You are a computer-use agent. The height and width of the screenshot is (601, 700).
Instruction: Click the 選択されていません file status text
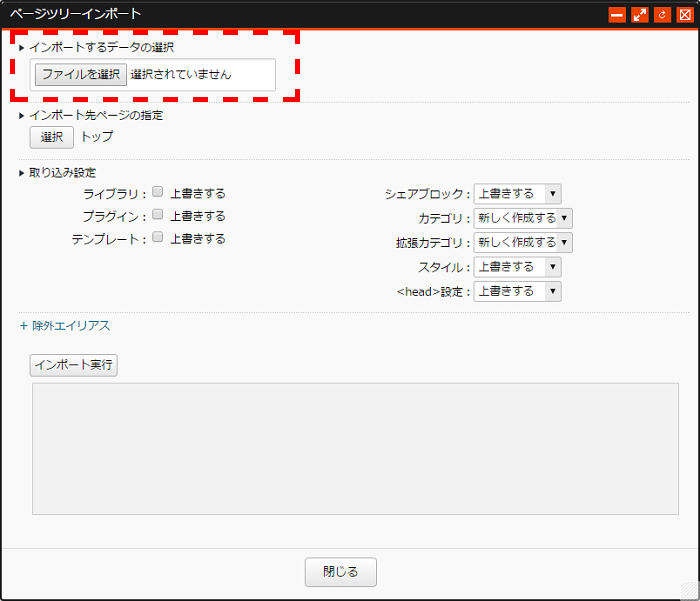pyautogui.click(x=181, y=74)
